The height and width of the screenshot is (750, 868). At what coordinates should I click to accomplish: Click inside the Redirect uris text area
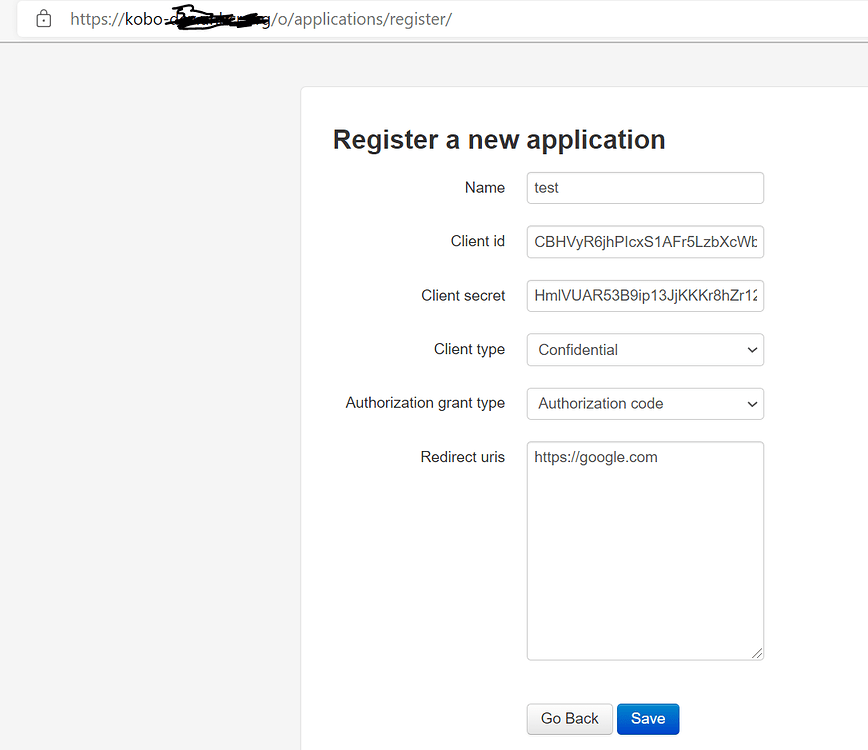644,550
